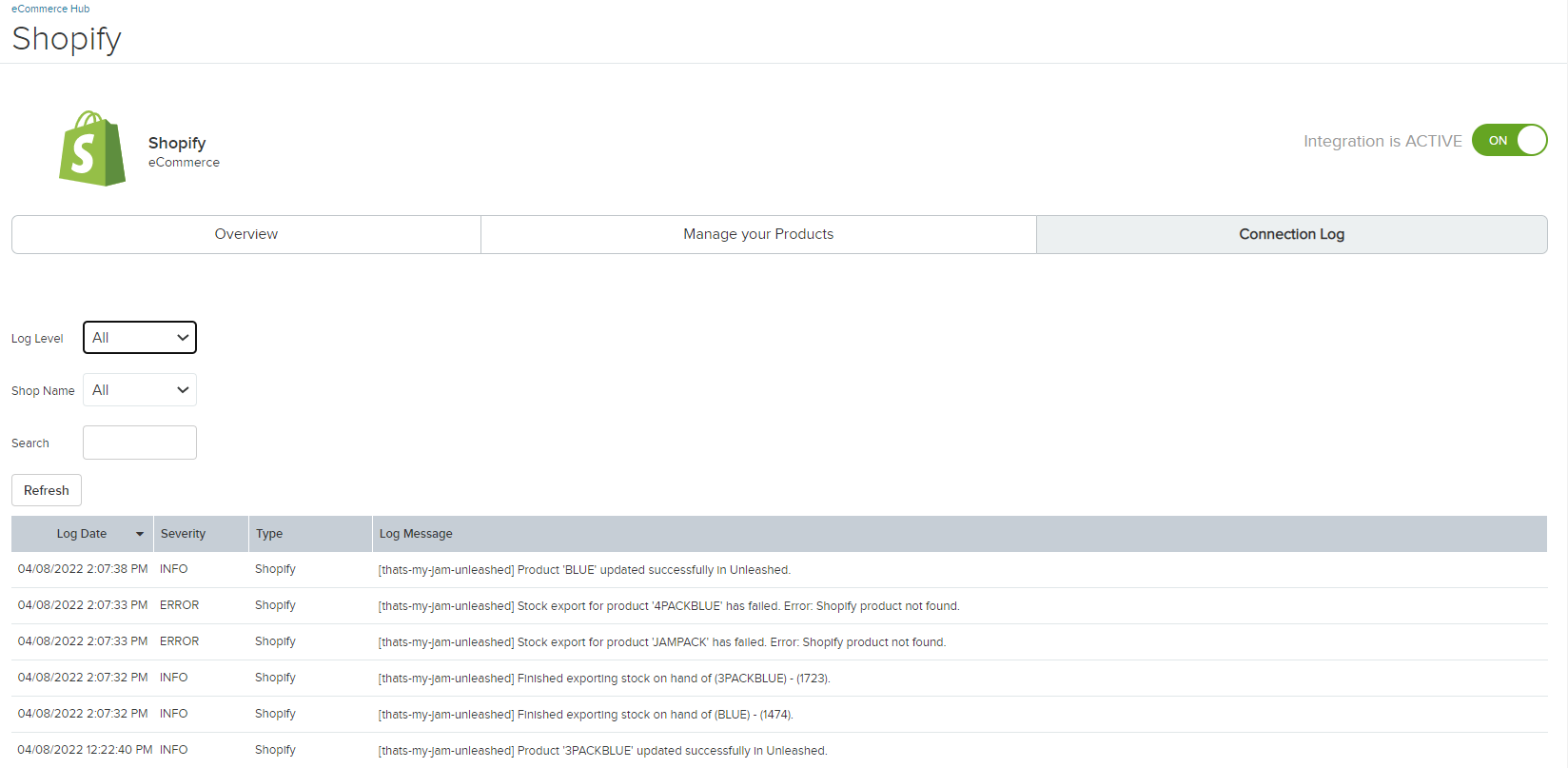The width and height of the screenshot is (1568, 768).
Task: Switch to the Overview tab
Action: pyautogui.click(x=246, y=234)
